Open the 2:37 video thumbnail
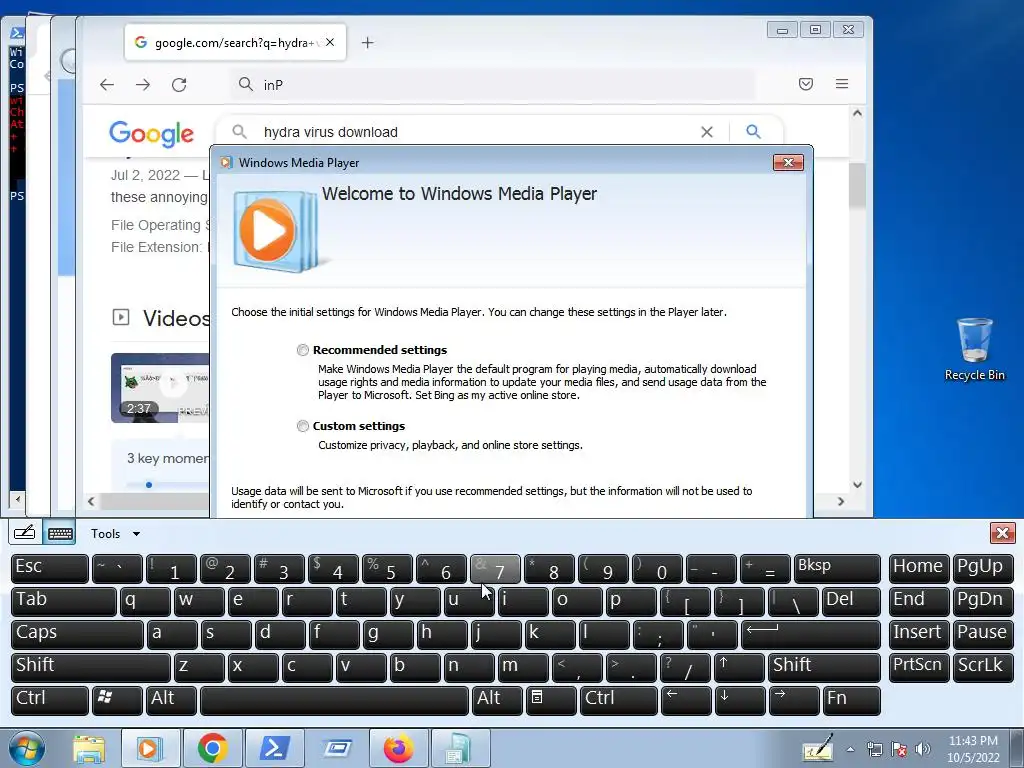The image size is (1024, 768). click(x=160, y=388)
